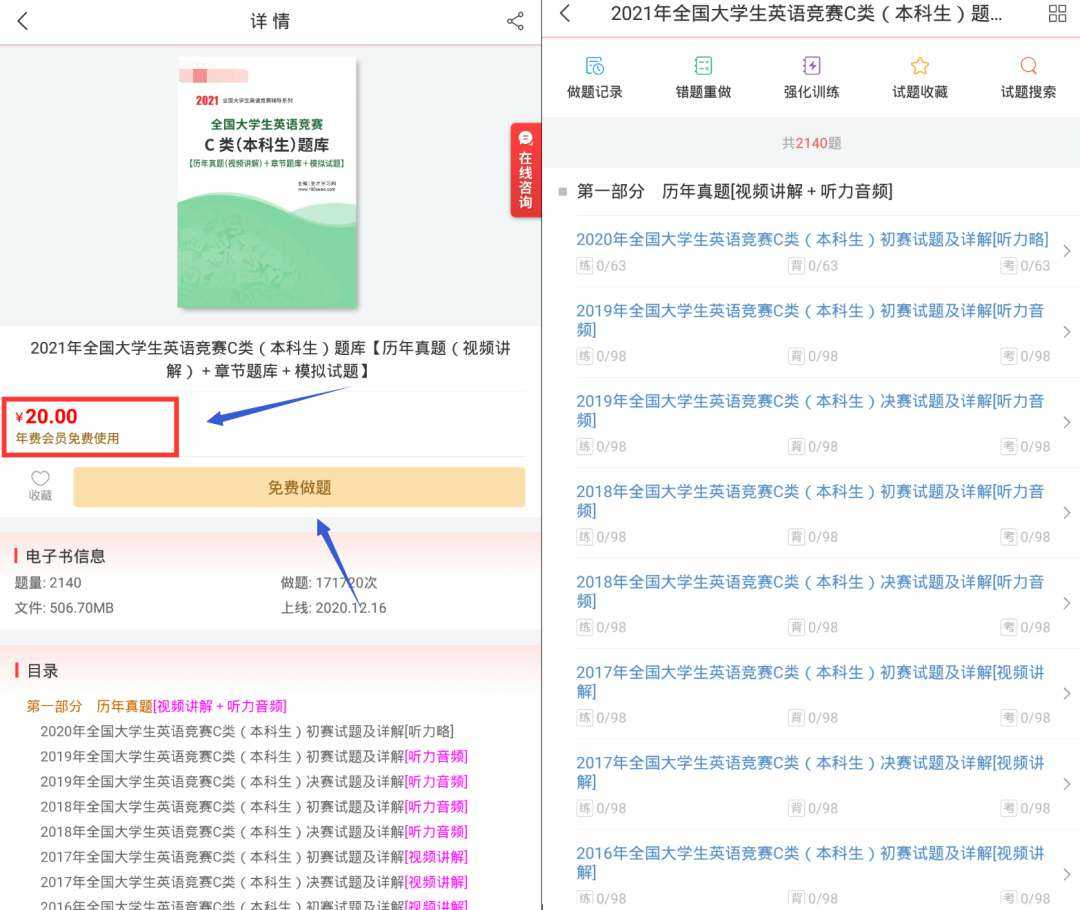1080x910 pixels.
Task: Open 2019年决赛试题及详解 in right list
Action: click(x=810, y=410)
